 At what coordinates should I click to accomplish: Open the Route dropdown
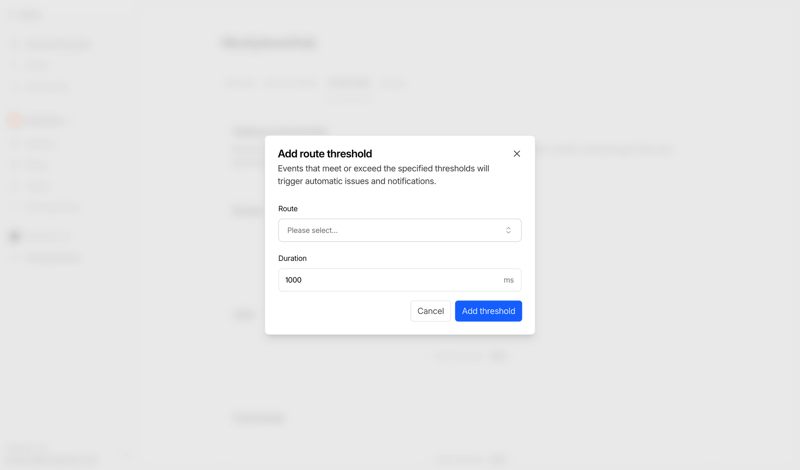(x=399, y=230)
